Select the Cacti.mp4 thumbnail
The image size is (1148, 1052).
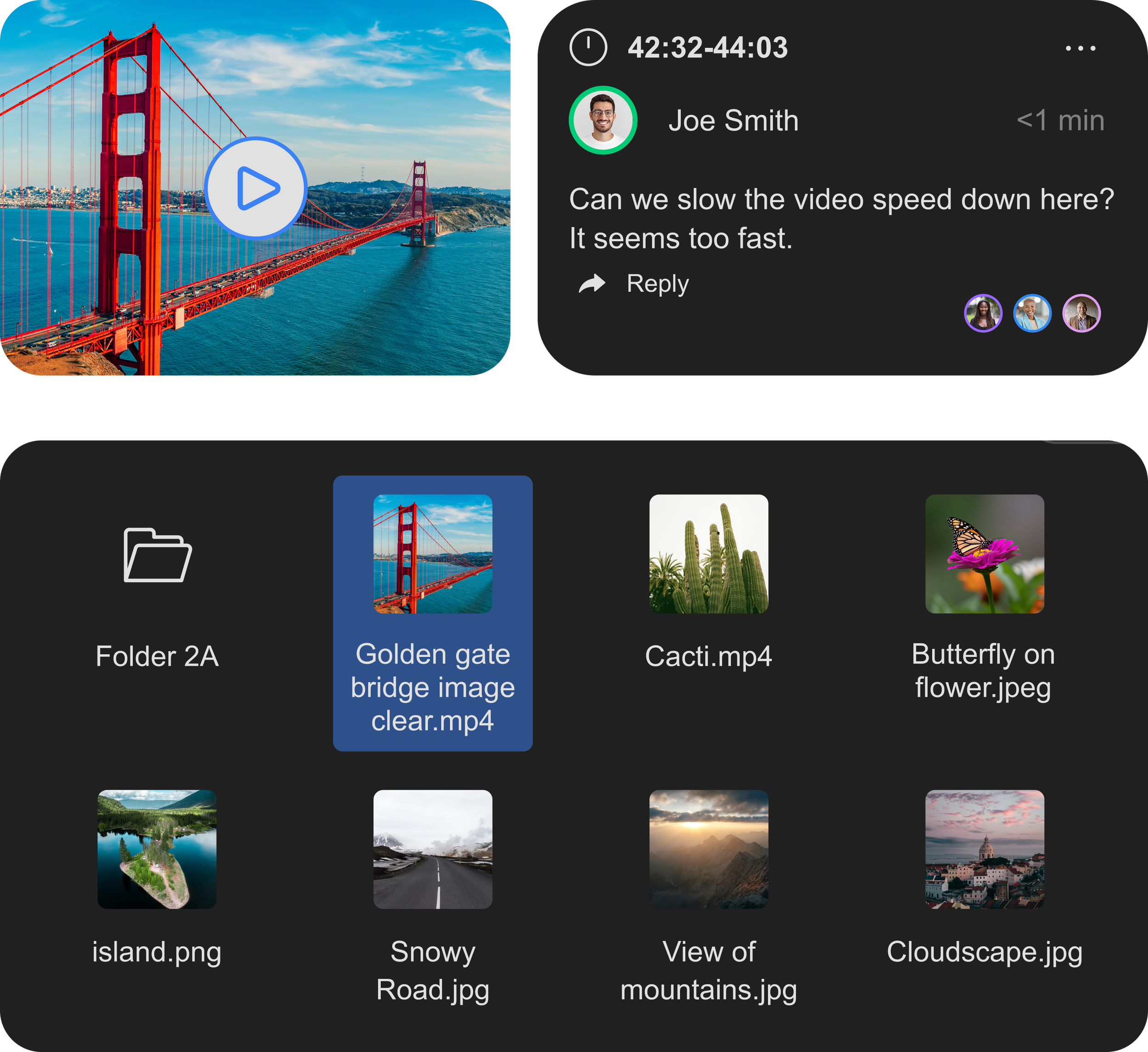click(709, 554)
